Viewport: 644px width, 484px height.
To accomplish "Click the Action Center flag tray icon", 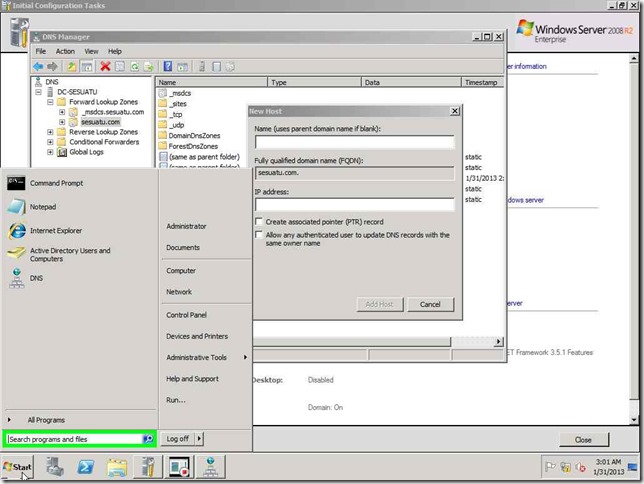I will pyautogui.click(x=550, y=467).
